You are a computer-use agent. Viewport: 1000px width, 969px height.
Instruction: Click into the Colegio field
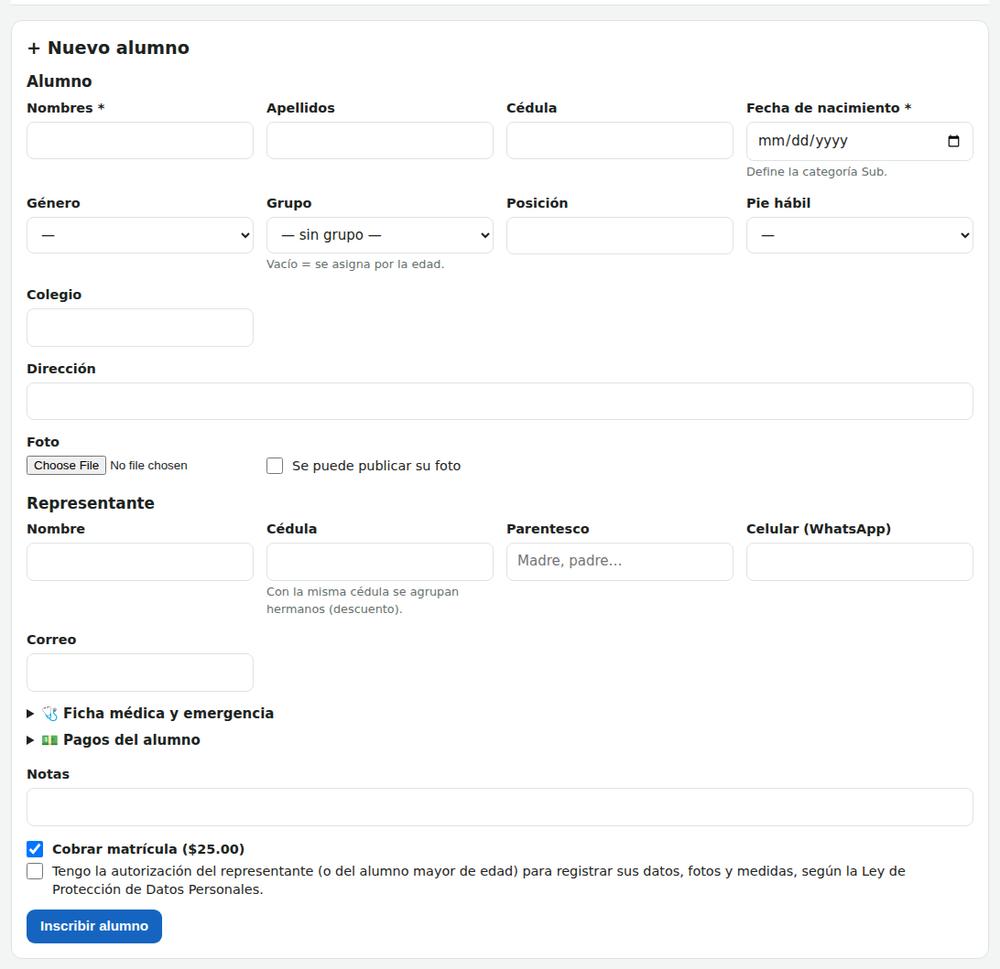(140, 328)
